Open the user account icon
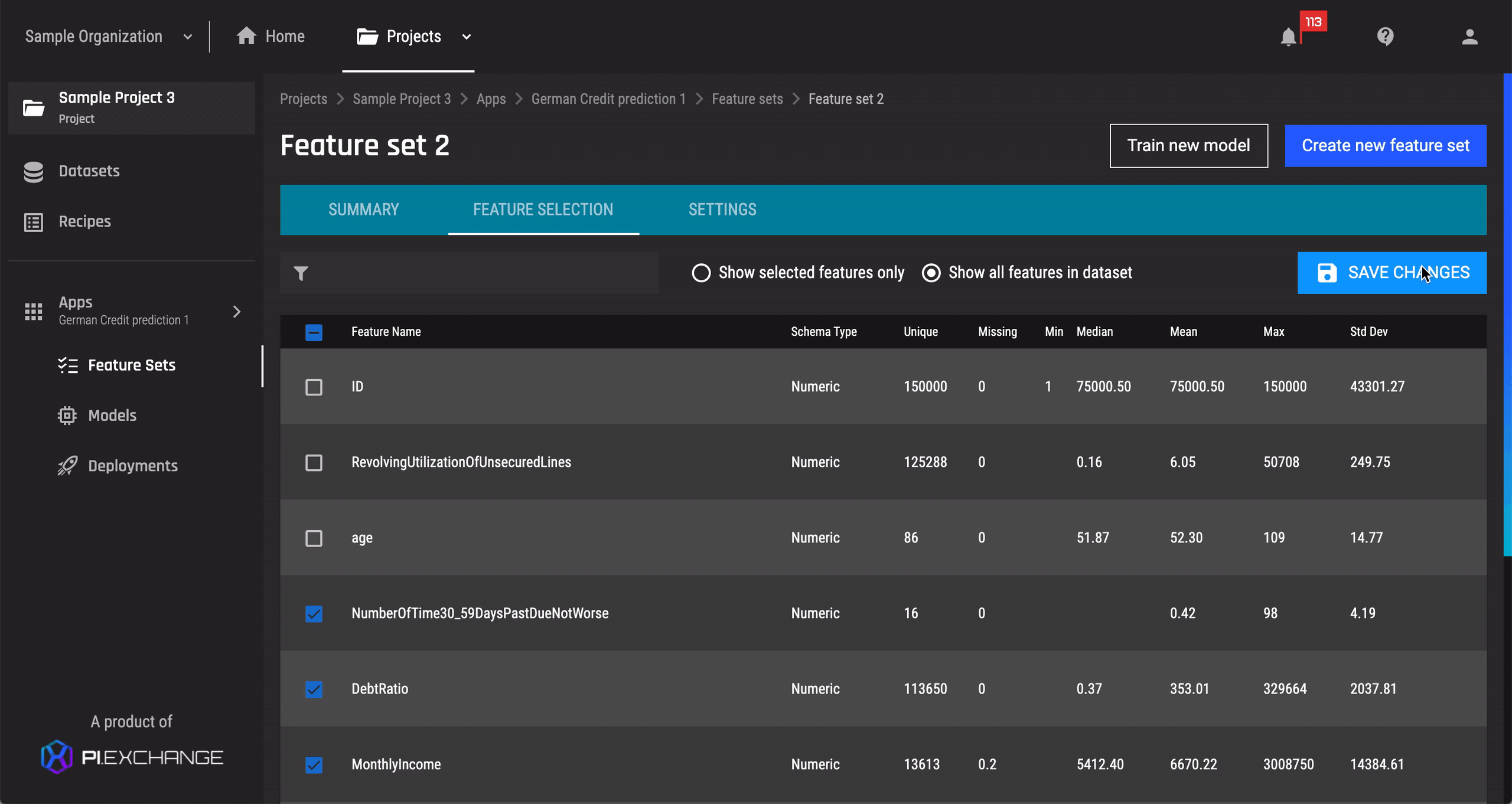1512x804 pixels. pos(1469,37)
